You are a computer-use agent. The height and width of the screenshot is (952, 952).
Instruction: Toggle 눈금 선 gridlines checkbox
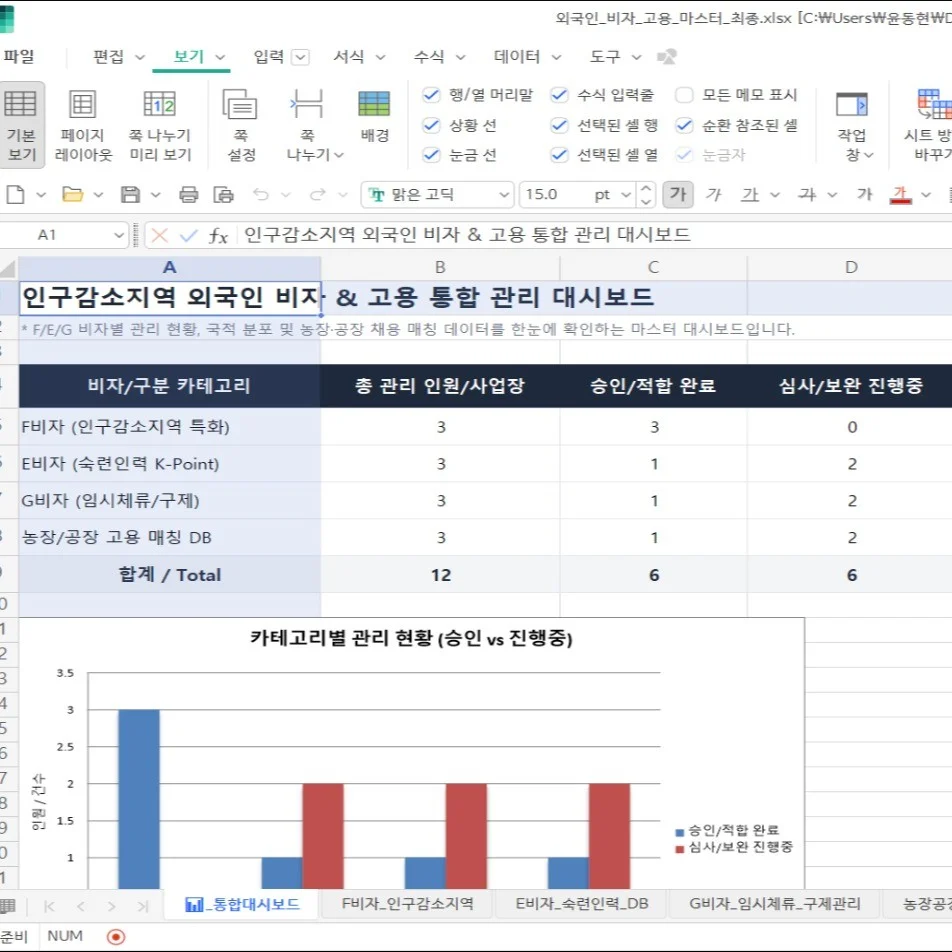point(431,155)
